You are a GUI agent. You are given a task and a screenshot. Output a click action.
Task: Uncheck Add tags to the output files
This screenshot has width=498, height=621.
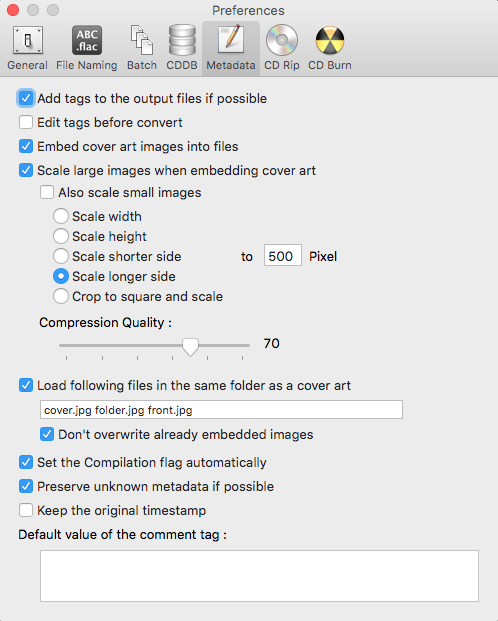pos(26,98)
